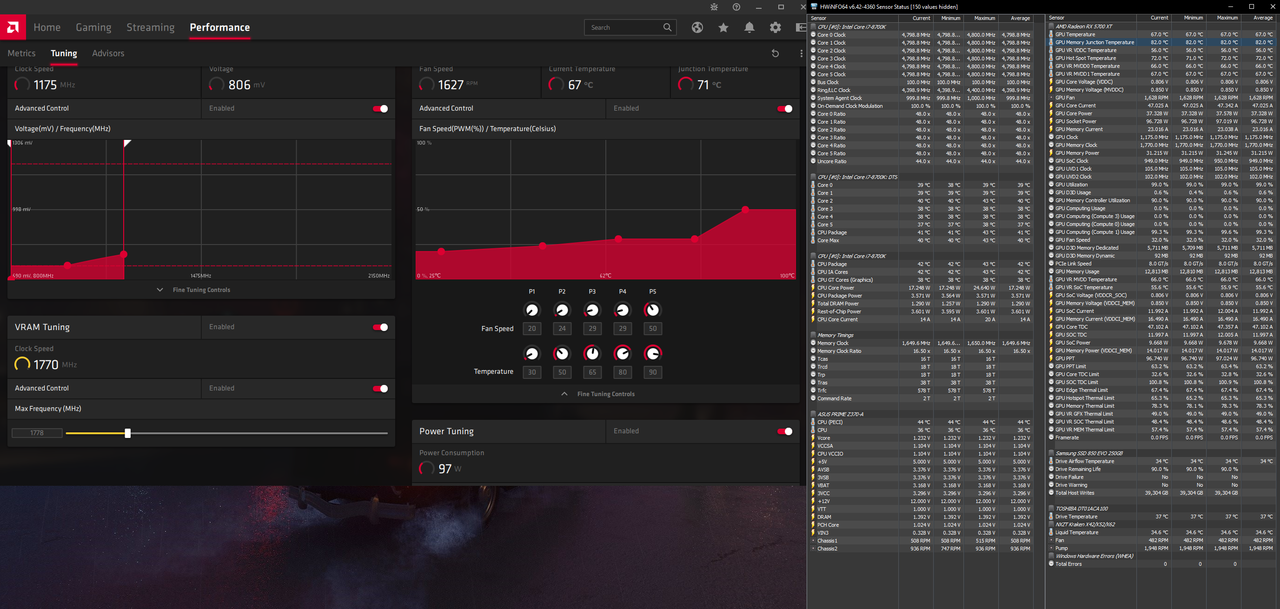Screen dimensions: 1280x609
Task: Select the Command Rate row
Action: pos(920,399)
